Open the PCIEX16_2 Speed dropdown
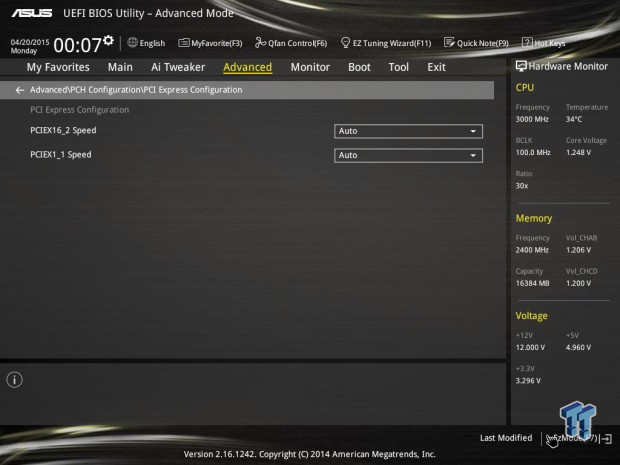Screen dimensions: 620x465 (408, 131)
